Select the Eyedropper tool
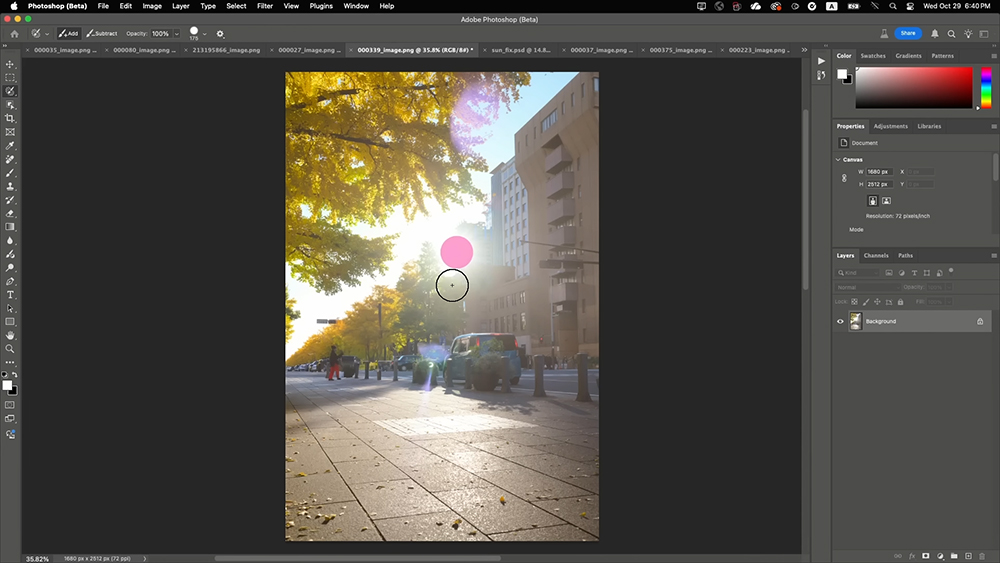1000x563 pixels. (x=10, y=145)
